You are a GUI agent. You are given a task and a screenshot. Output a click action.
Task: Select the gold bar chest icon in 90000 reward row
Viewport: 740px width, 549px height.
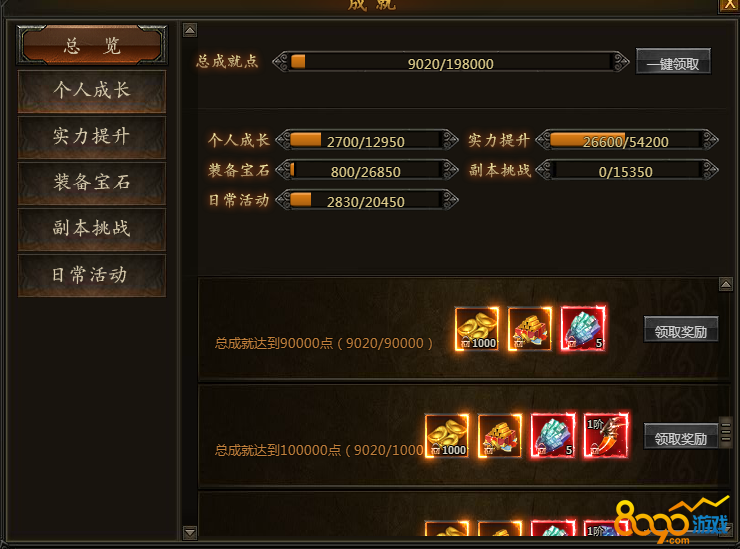coord(530,329)
